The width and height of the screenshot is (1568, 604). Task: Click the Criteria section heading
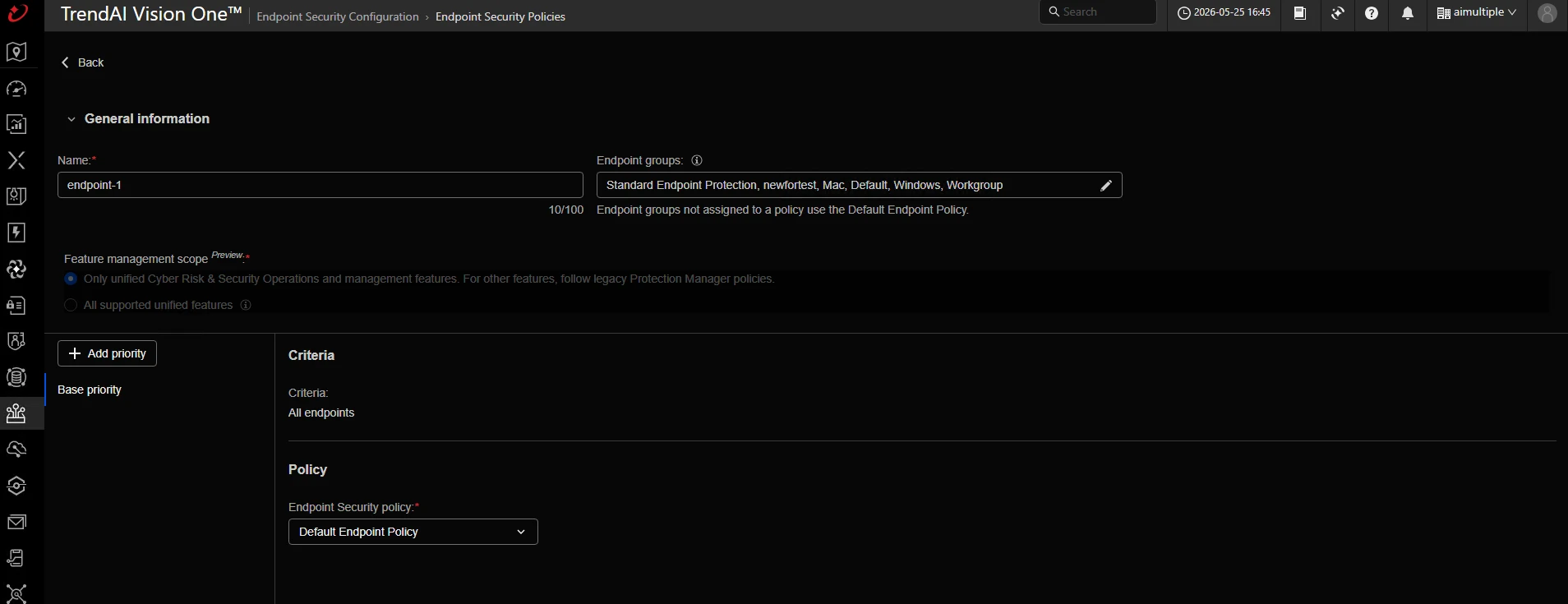(x=311, y=355)
